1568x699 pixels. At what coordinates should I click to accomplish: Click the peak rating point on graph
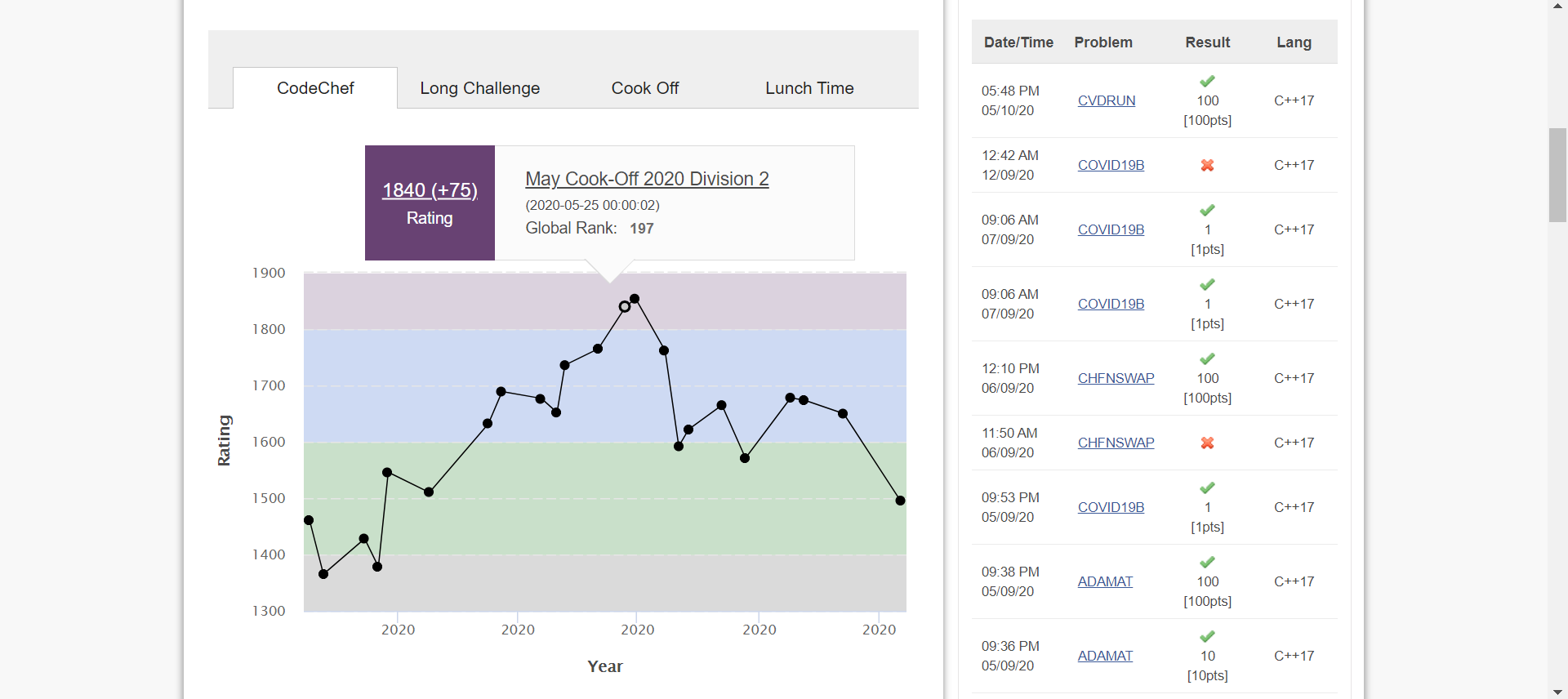coord(635,299)
